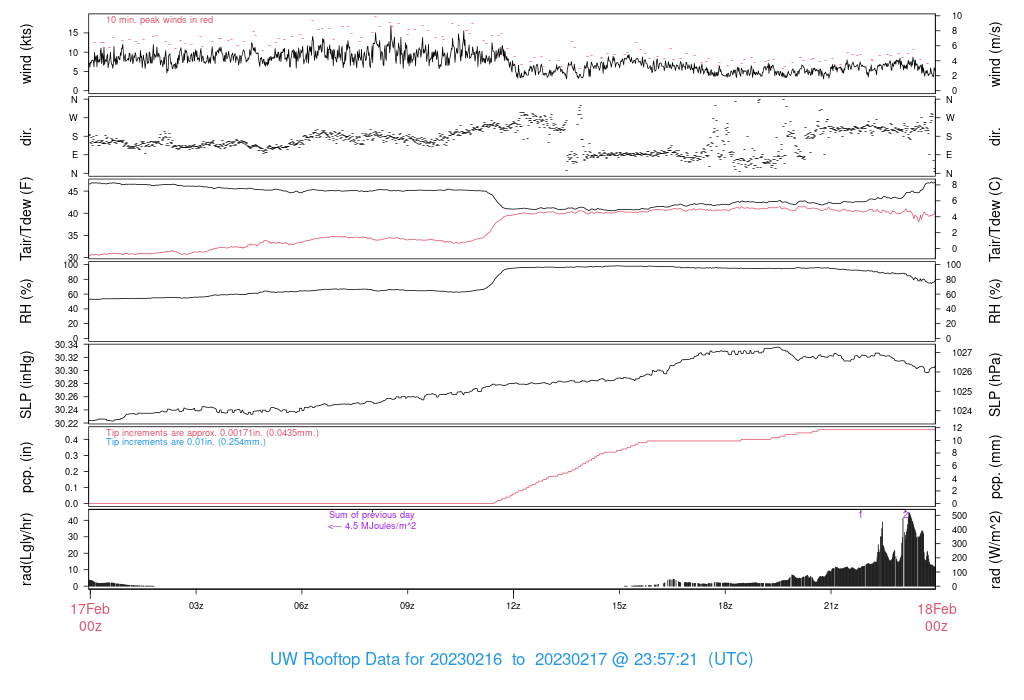This screenshot has height=700, width=1024.
Task: Click the 0.4 precipitation axis value
Action: pyautogui.click(x=72, y=439)
